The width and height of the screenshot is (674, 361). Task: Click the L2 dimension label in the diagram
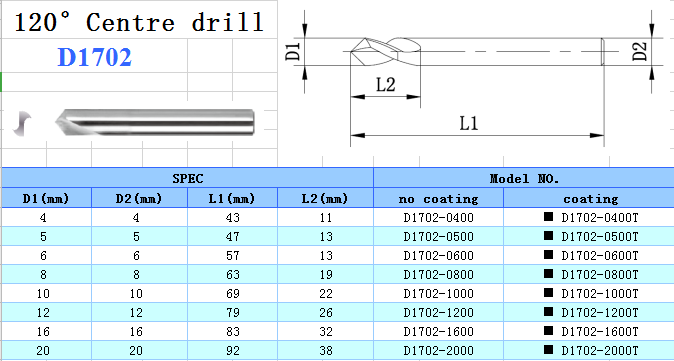click(386, 85)
